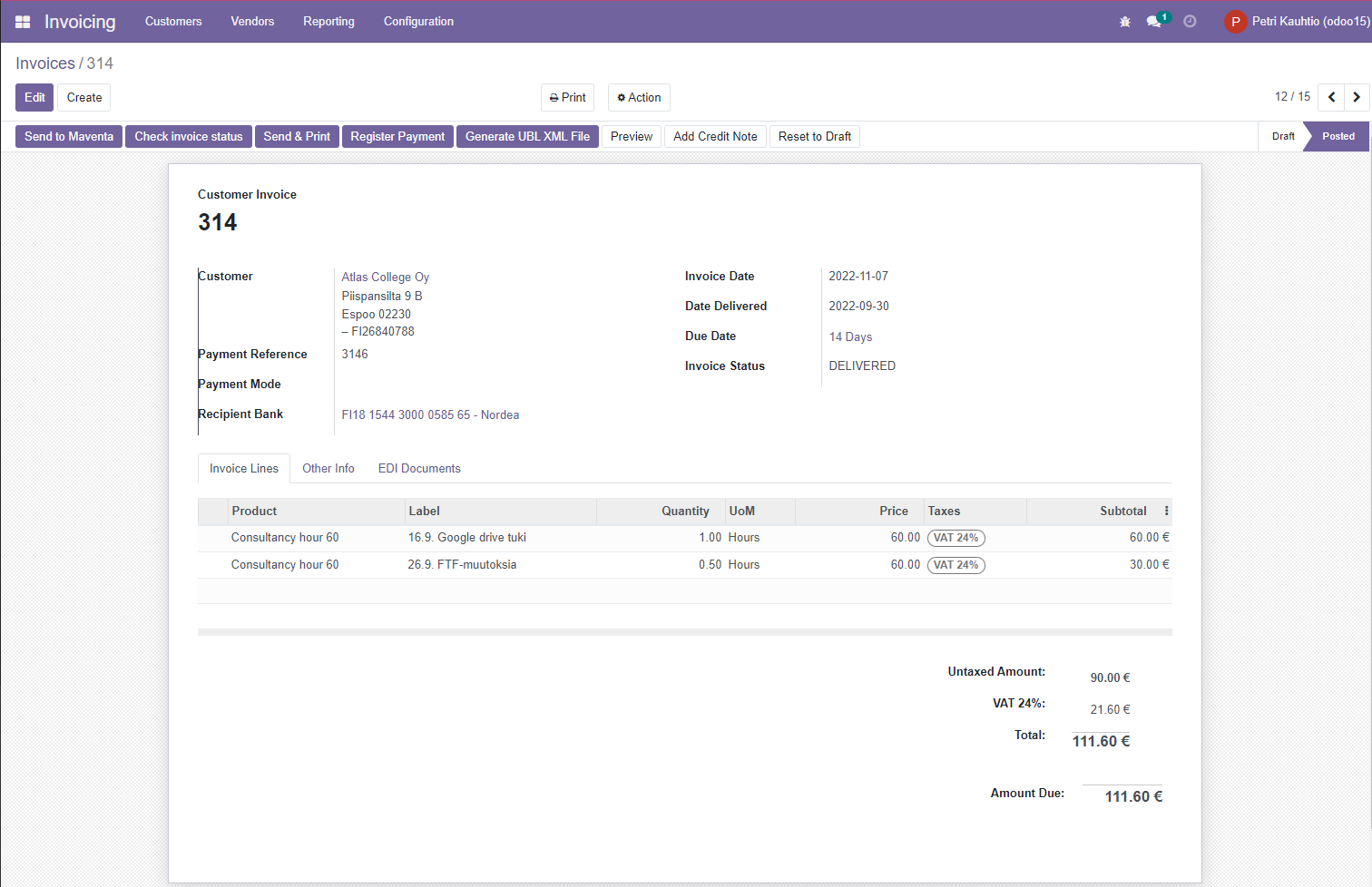Click the Invoicing app title
The height and width of the screenshot is (887, 1372).
(x=80, y=22)
